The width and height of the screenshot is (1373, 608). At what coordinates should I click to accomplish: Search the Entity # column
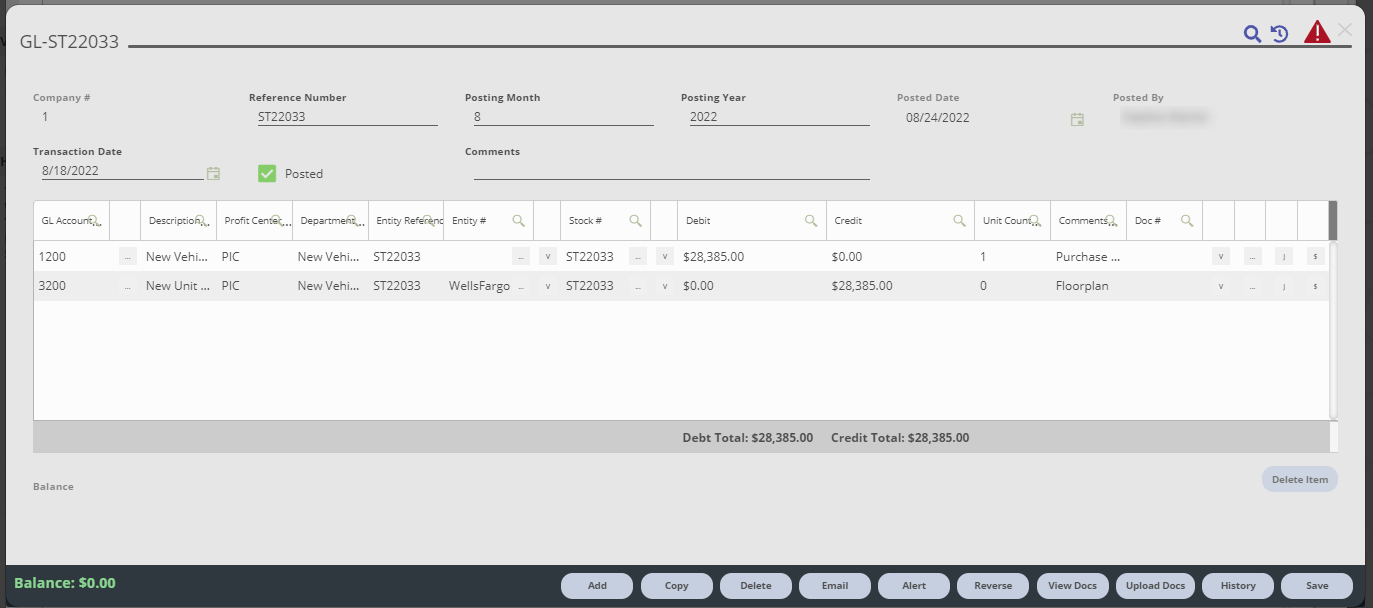(519, 218)
